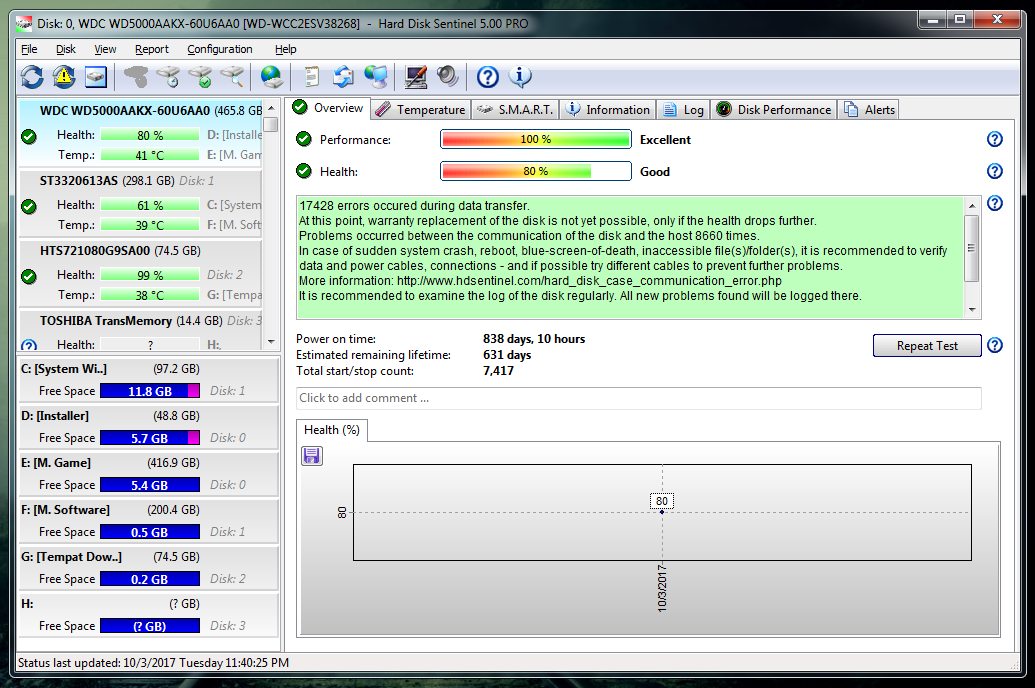Screen dimensions: 1035x688
Task: Open disk analysis via the warning triangle icon
Action: click(x=63, y=77)
